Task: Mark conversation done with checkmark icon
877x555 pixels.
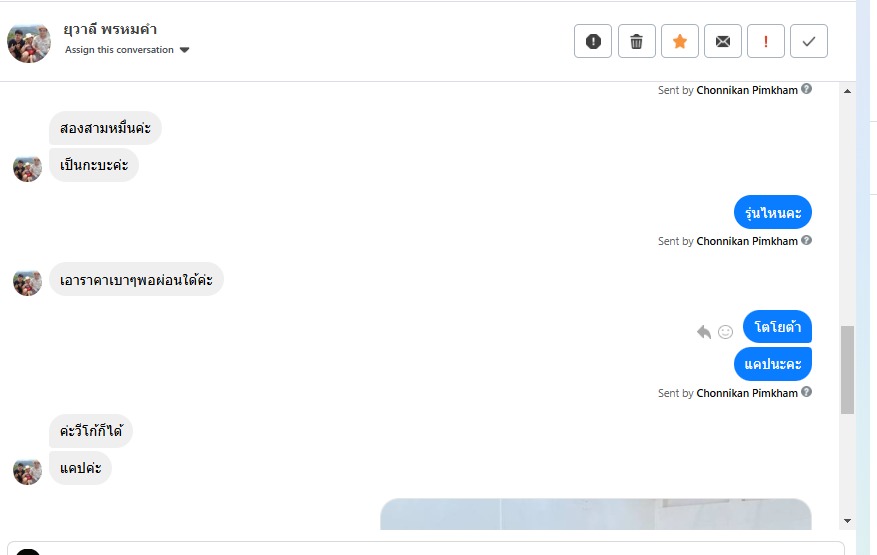Action: coord(809,41)
